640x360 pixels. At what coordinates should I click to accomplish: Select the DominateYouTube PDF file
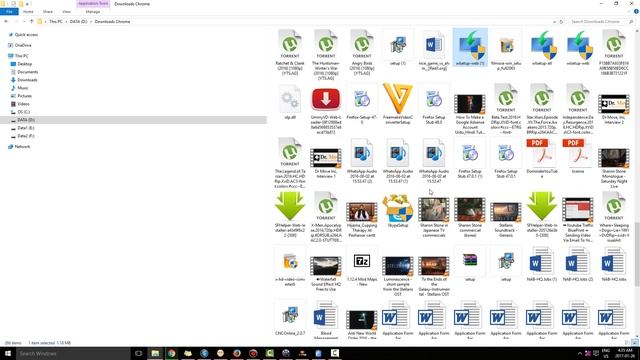(x=542, y=158)
